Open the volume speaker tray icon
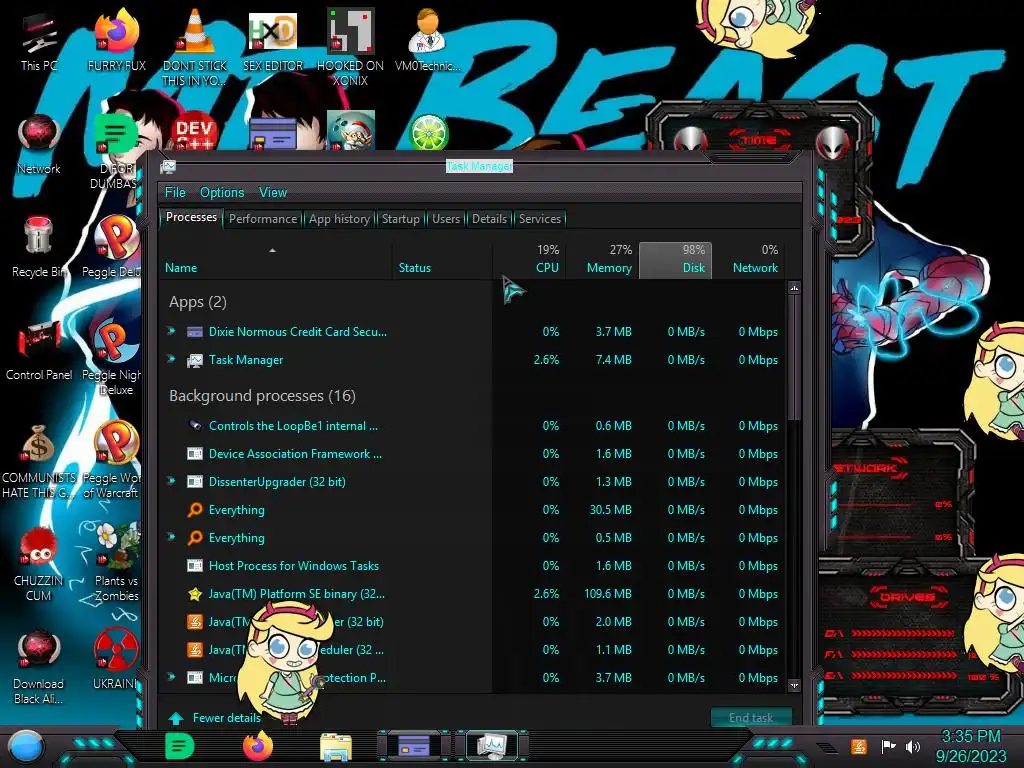Image resolution: width=1024 pixels, height=768 pixels. (912, 746)
